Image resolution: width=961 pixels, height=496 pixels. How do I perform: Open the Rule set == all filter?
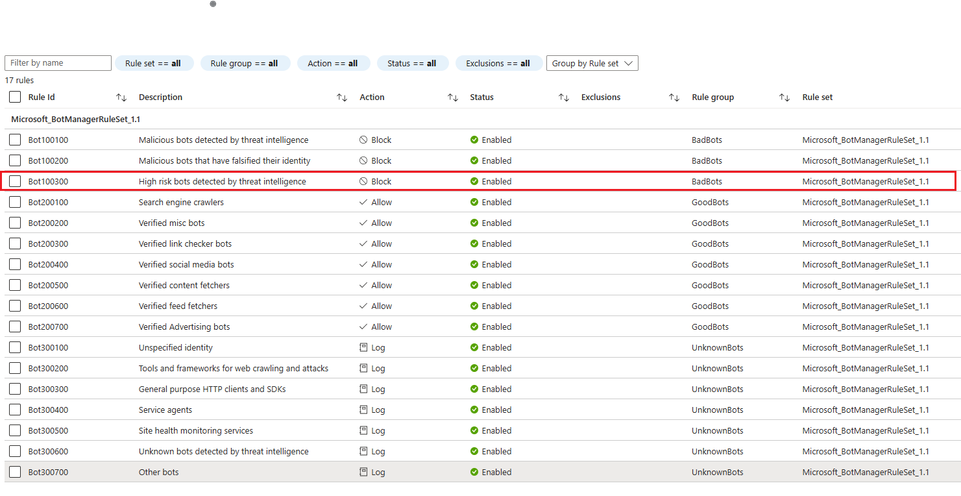tap(154, 63)
